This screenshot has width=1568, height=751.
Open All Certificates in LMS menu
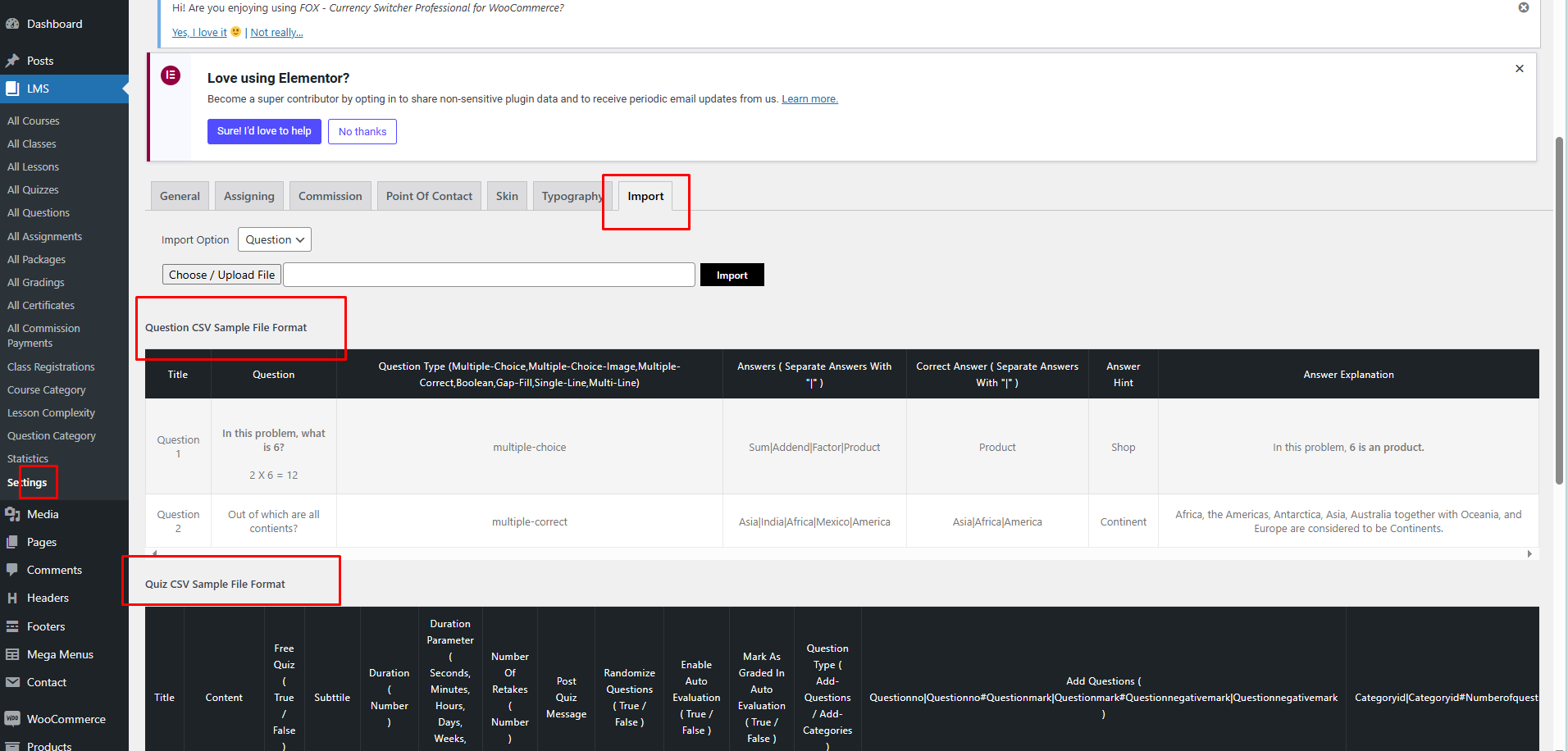41,305
